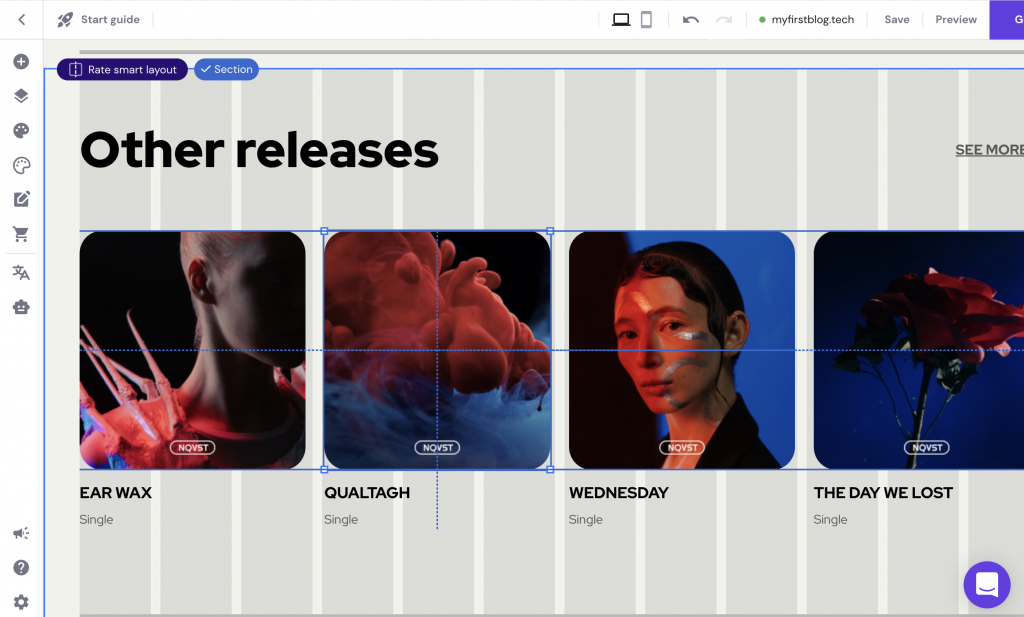Go back using the left chevron
Screen dimensions: 1024x617
pyautogui.click(x=22, y=20)
